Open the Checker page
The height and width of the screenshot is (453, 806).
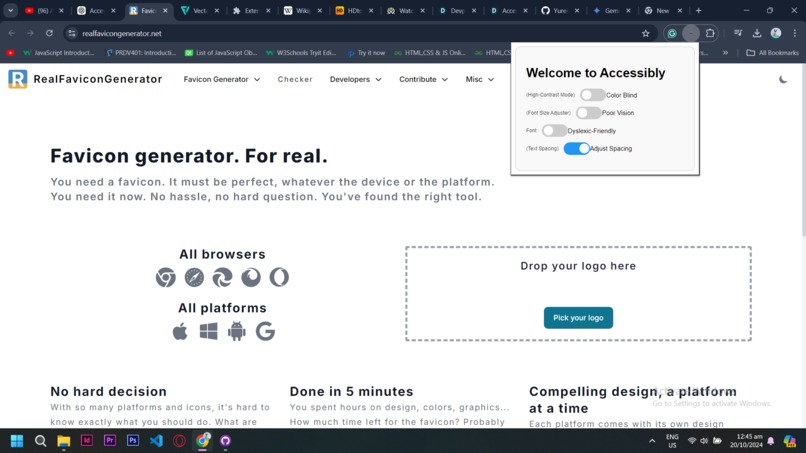(295, 79)
